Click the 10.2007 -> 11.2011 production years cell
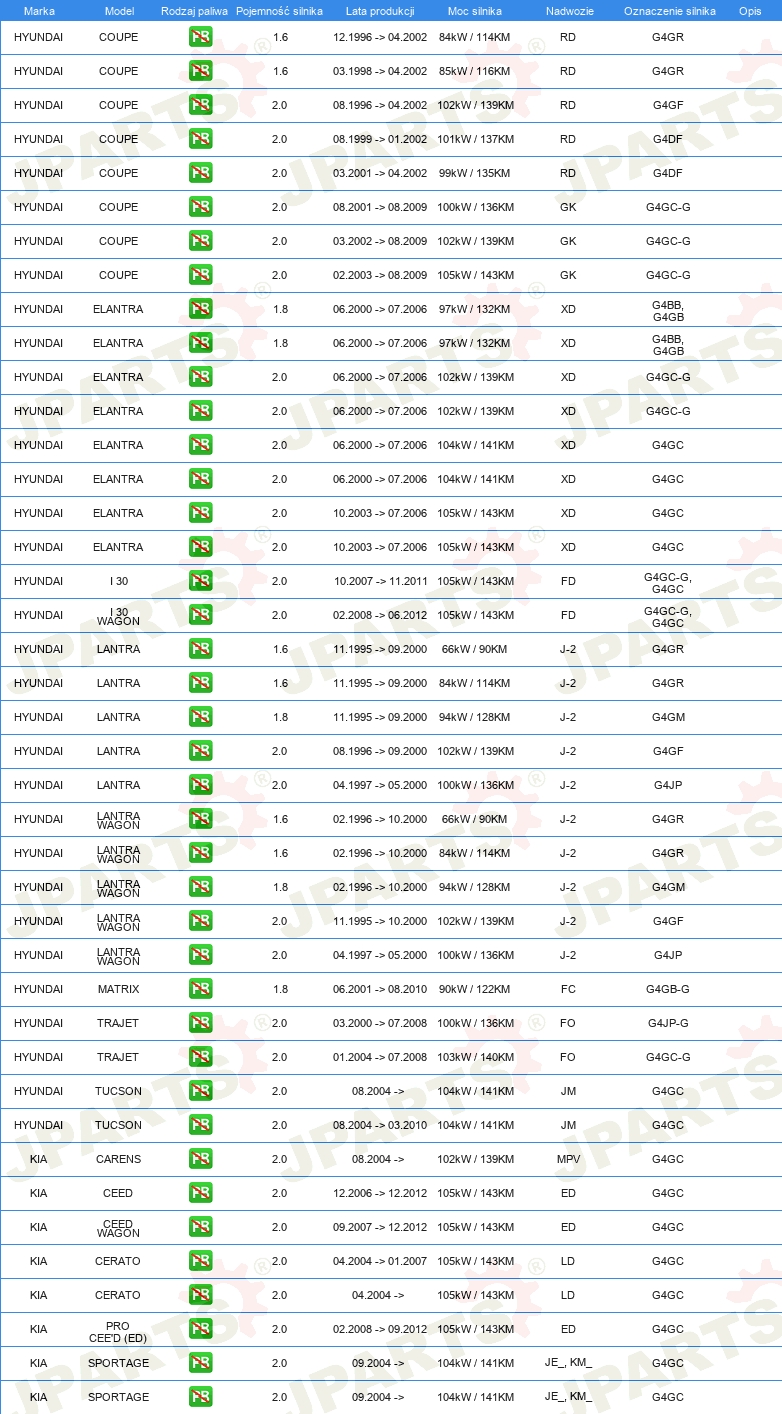Viewport: 782px width, 1414px height. click(380, 581)
